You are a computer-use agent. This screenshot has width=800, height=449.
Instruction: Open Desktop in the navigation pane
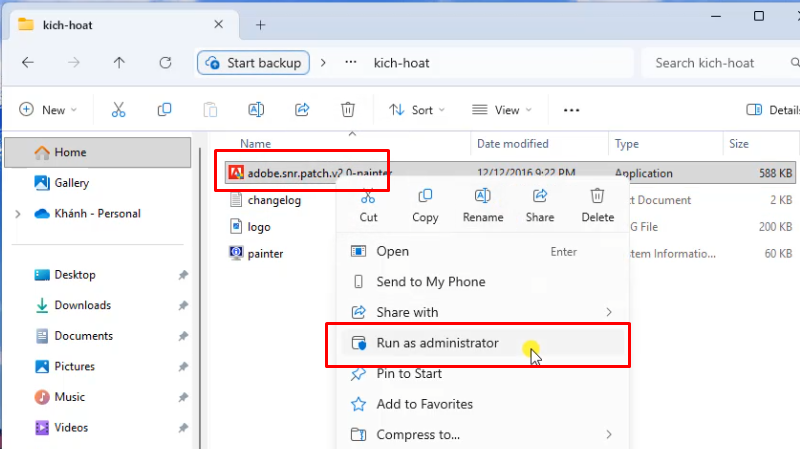point(75,275)
